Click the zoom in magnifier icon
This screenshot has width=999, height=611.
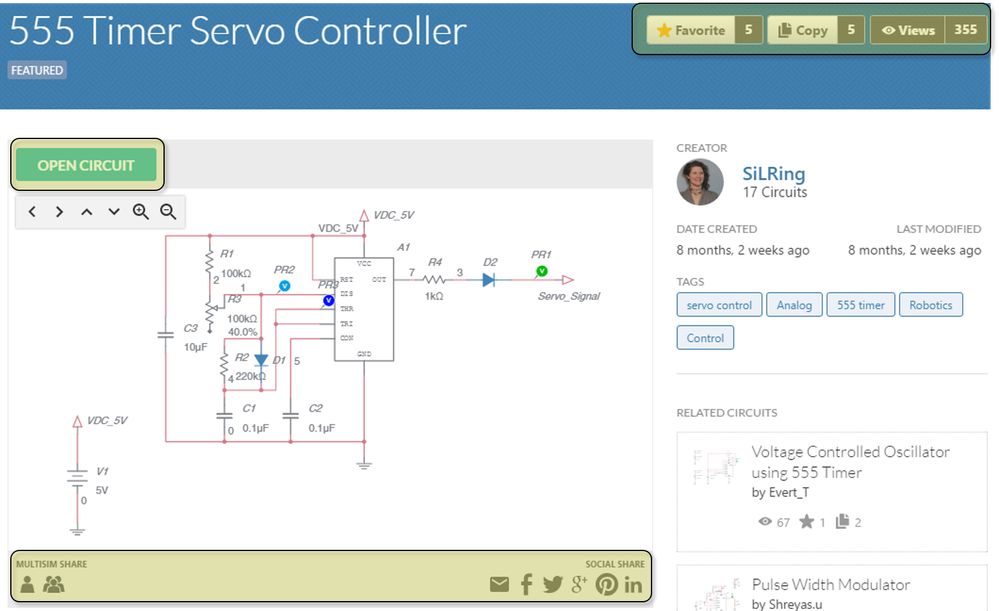tap(141, 212)
